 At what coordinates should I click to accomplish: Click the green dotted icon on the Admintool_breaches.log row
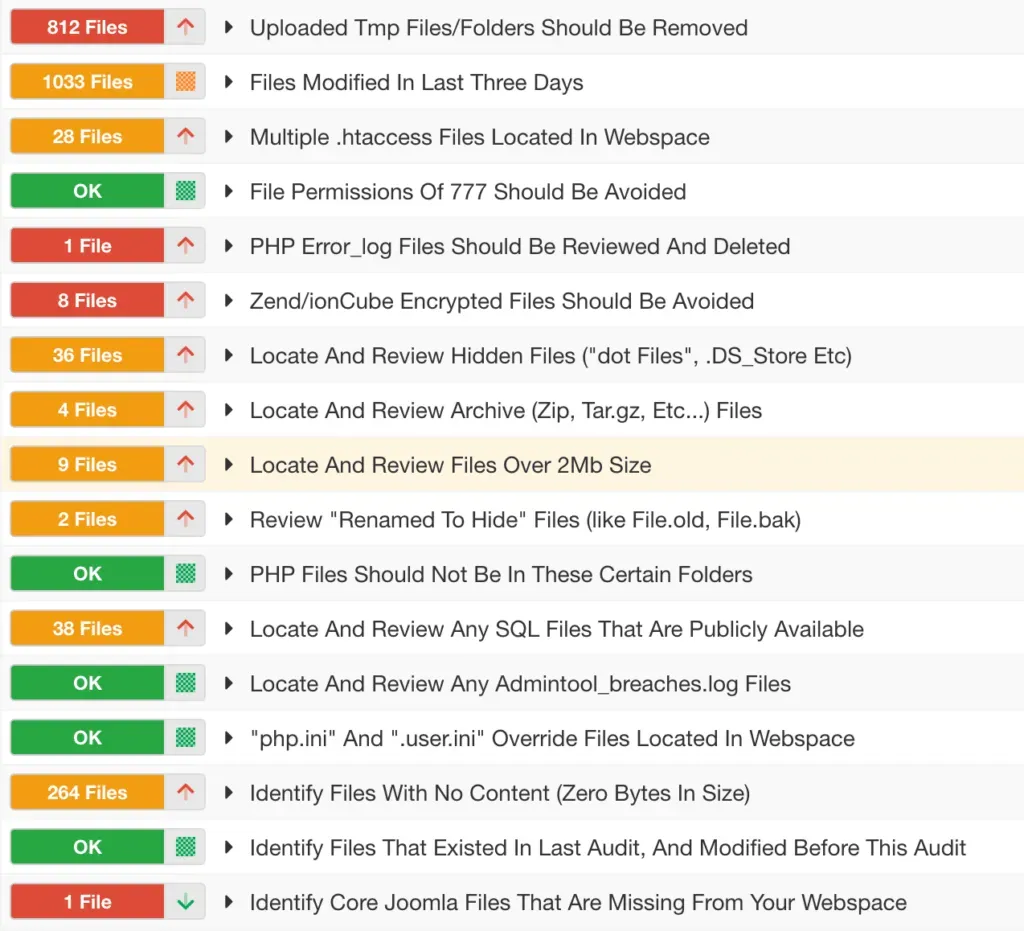pyautogui.click(x=187, y=682)
